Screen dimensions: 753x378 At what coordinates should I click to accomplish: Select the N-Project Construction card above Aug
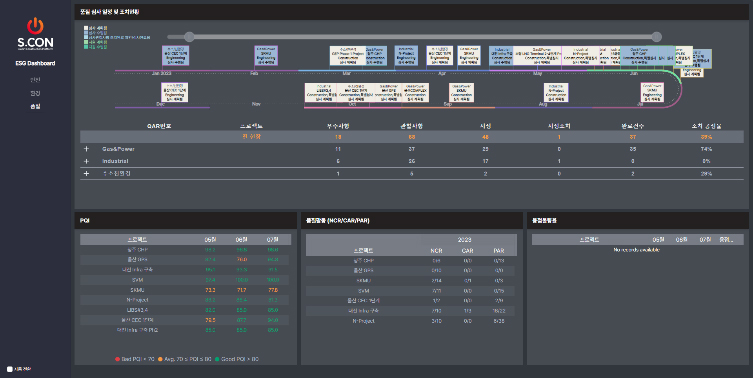[556, 92]
